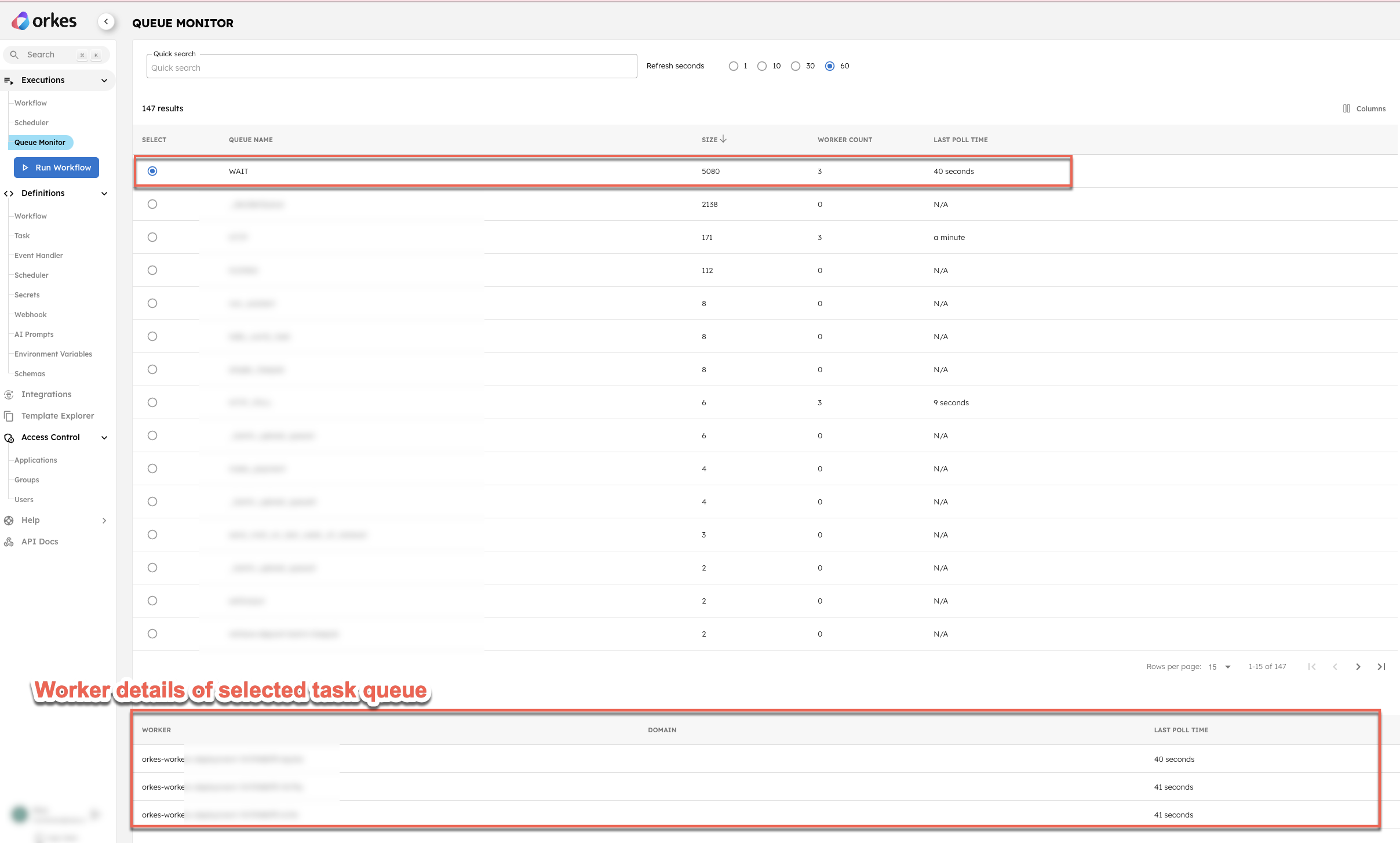The height and width of the screenshot is (843, 1400).
Task: Collapse the Executions section chevron
Action: pos(104,81)
